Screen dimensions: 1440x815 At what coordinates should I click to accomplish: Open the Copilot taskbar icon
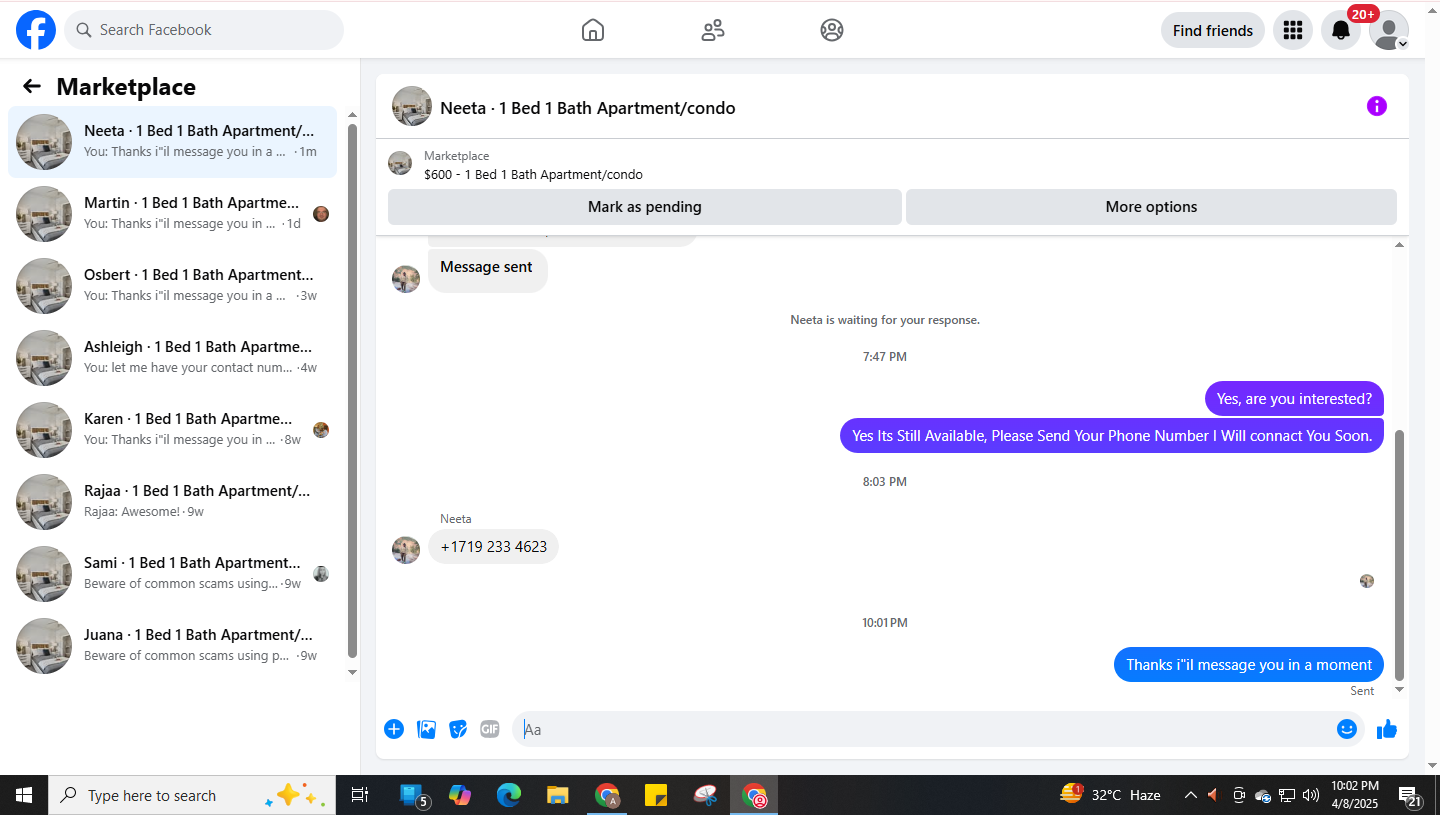(x=460, y=795)
